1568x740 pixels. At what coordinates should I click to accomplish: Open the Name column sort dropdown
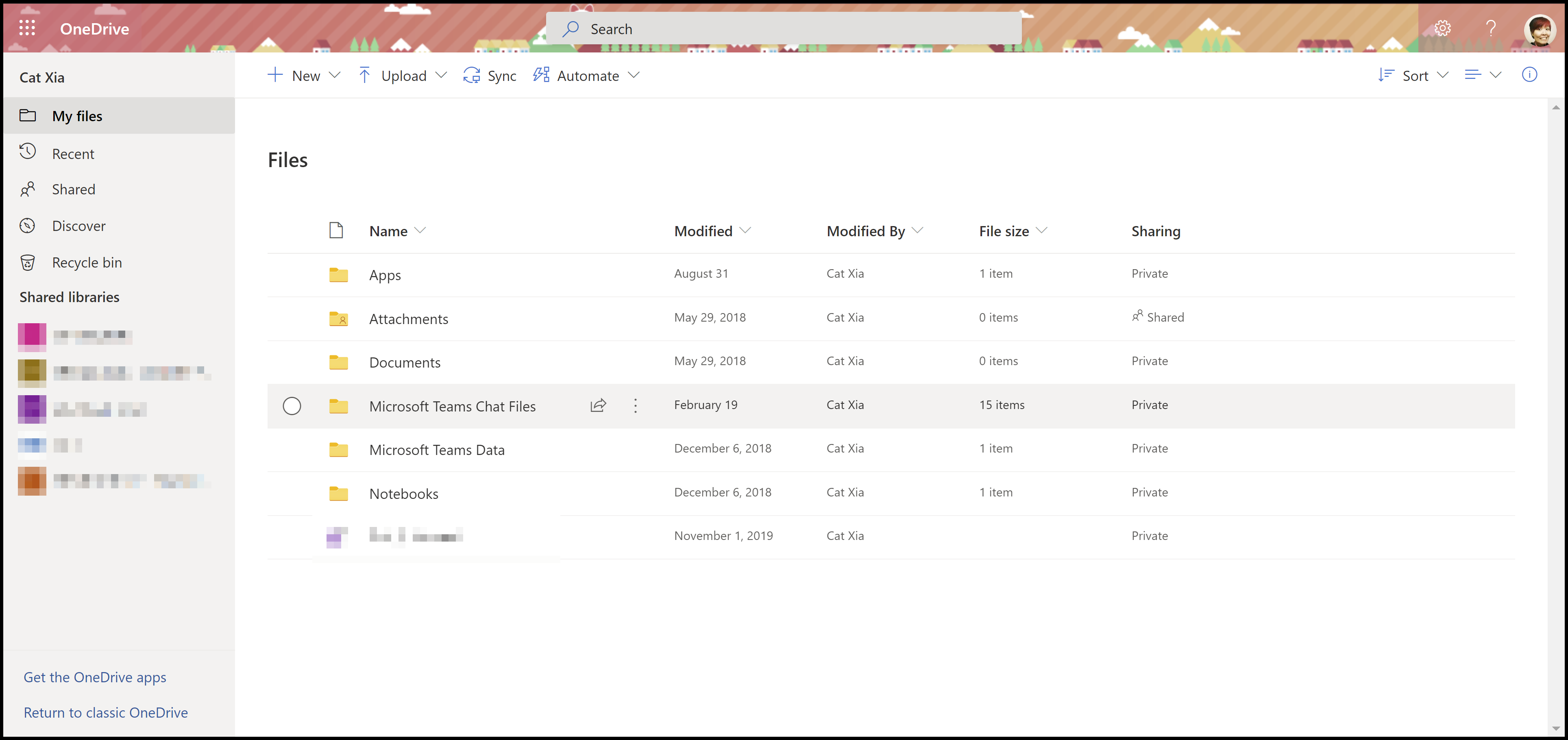point(420,231)
